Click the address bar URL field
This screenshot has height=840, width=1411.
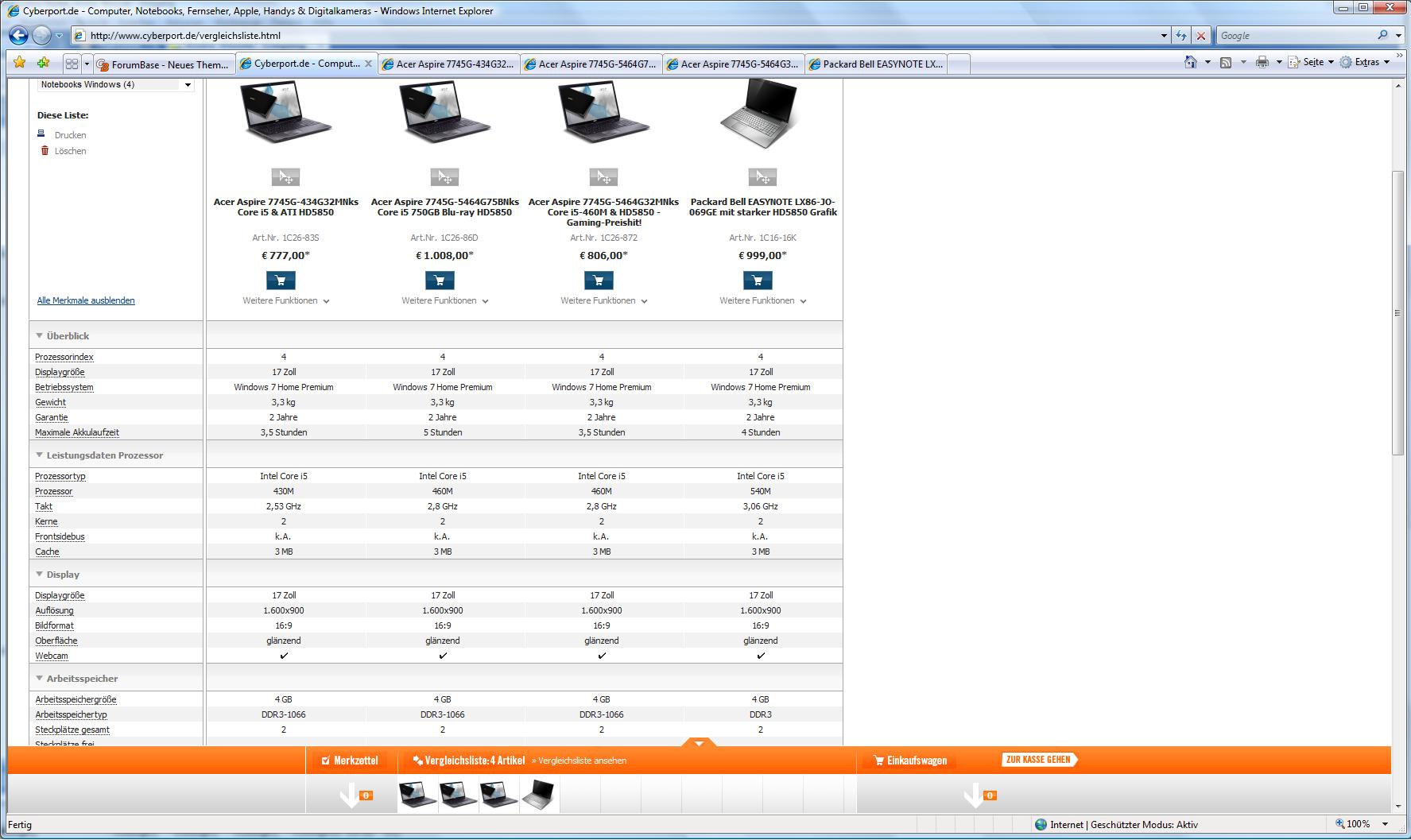click(620, 36)
